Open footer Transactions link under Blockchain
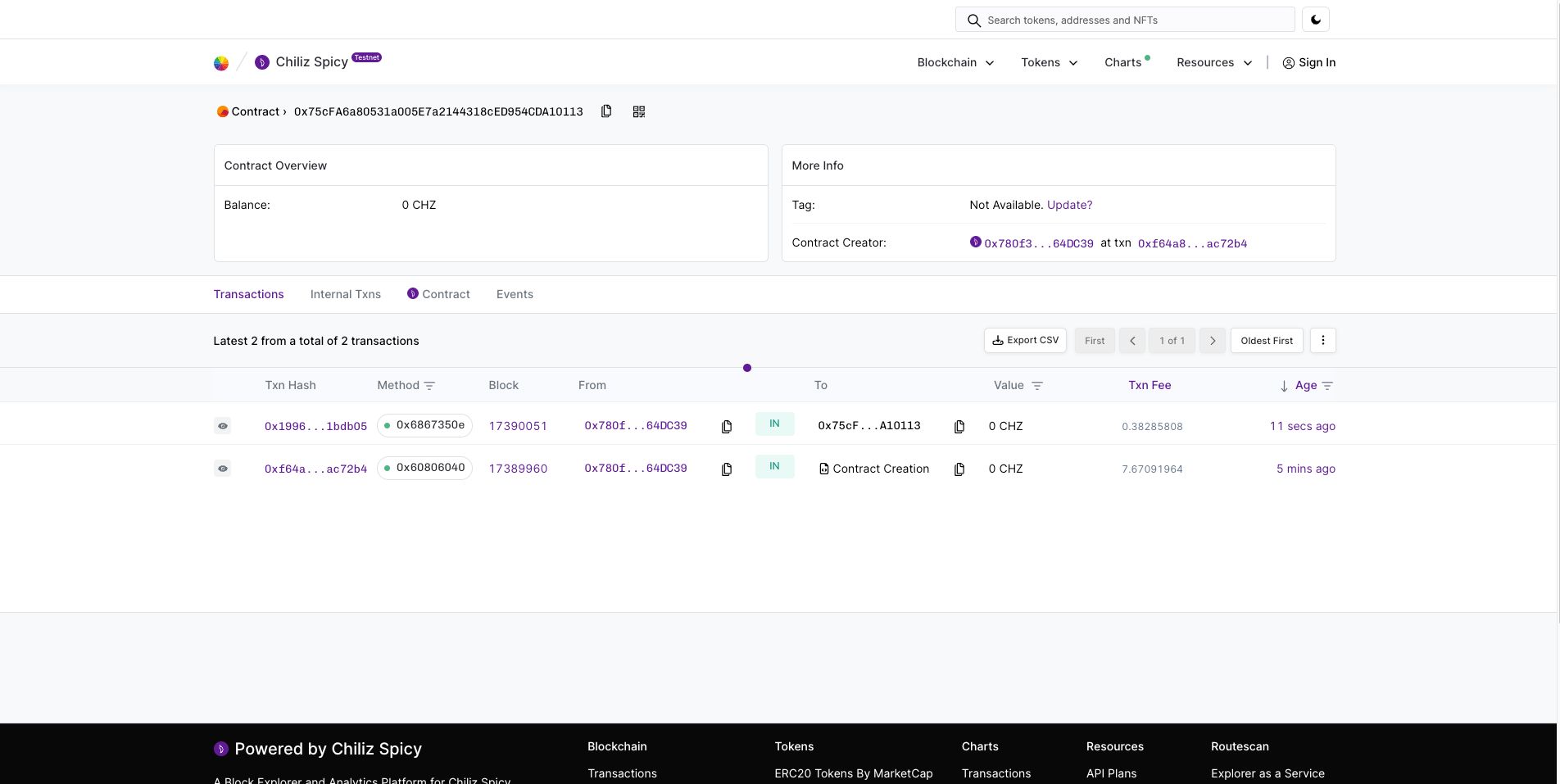The height and width of the screenshot is (784, 1560). [622, 773]
